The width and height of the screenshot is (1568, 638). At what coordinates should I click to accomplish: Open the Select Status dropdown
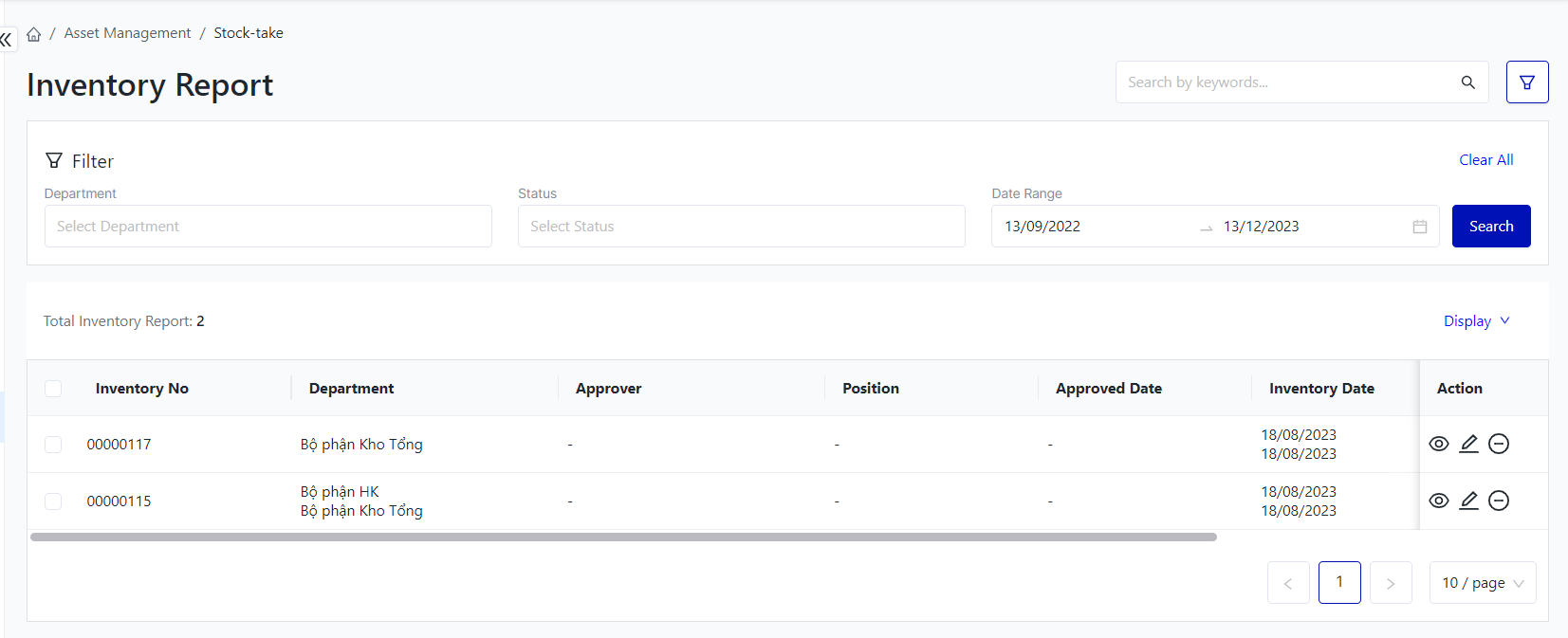tap(741, 227)
